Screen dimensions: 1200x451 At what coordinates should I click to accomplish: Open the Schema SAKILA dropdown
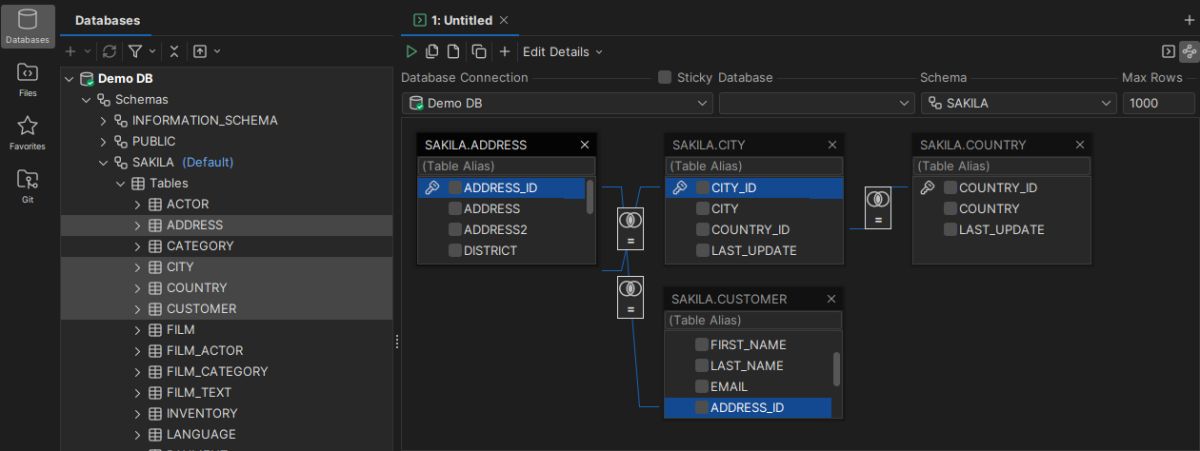(x=1018, y=103)
